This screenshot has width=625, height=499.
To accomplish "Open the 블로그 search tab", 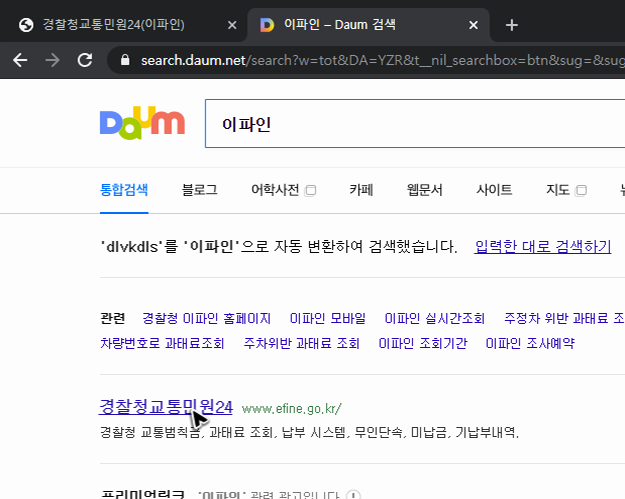I will click(200, 190).
